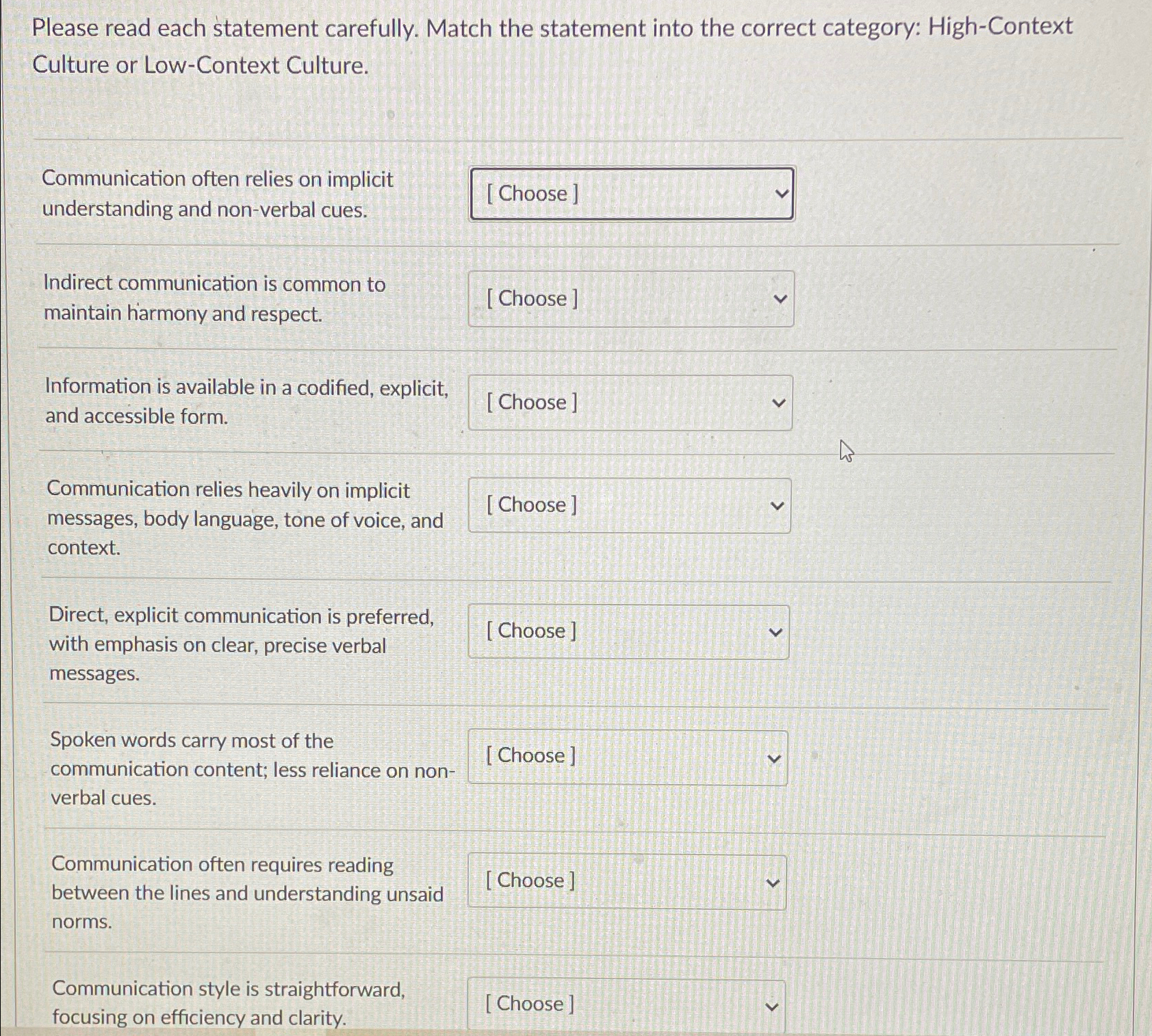
Task: Click statement text 'Communication style is straightforward'
Action: coord(229,989)
